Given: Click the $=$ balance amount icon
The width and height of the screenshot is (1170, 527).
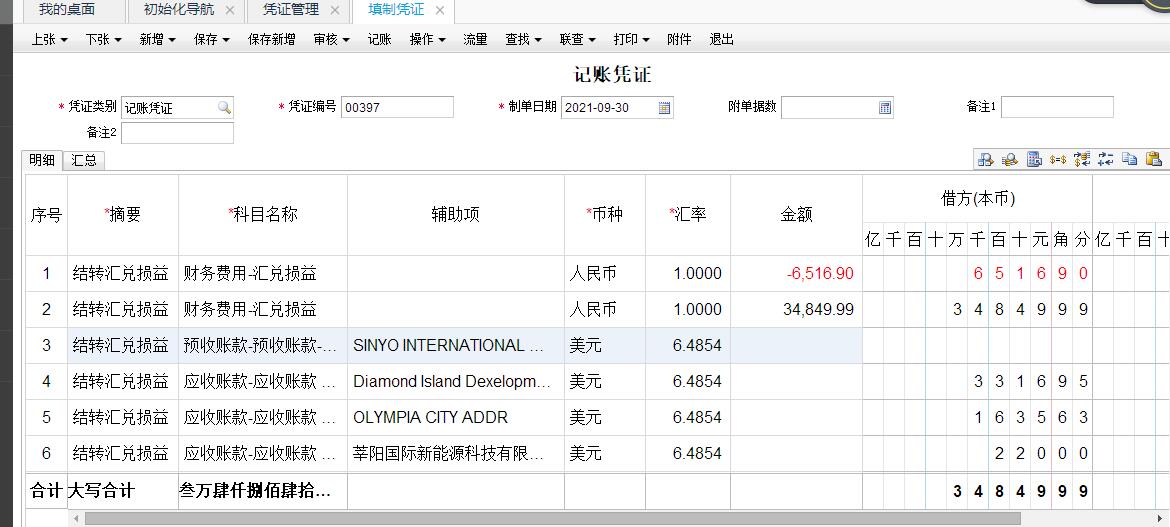Looking at the screenshot, I should pos(1058,159).
